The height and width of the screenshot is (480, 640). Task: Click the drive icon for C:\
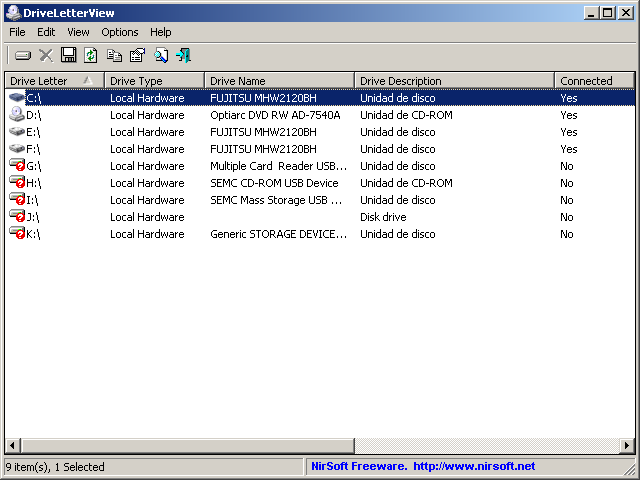17,98
